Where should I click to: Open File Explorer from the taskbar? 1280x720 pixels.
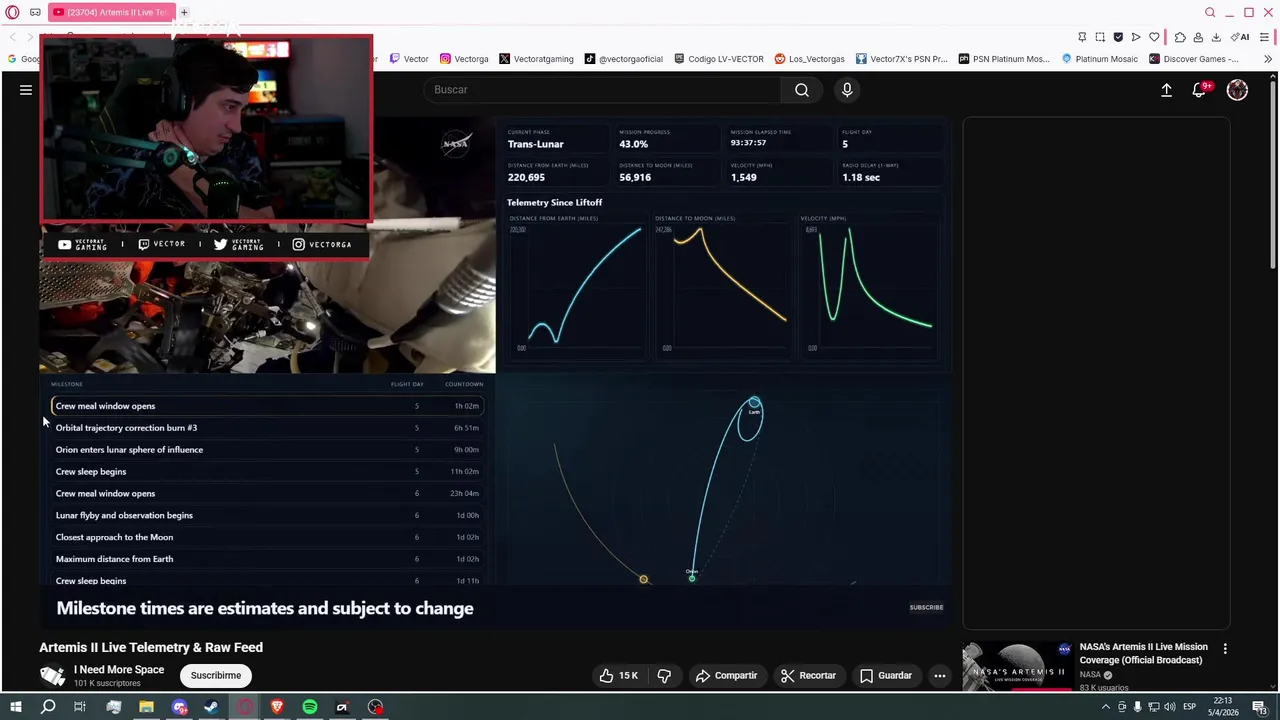pyautogui.click(x=146, y=707)
